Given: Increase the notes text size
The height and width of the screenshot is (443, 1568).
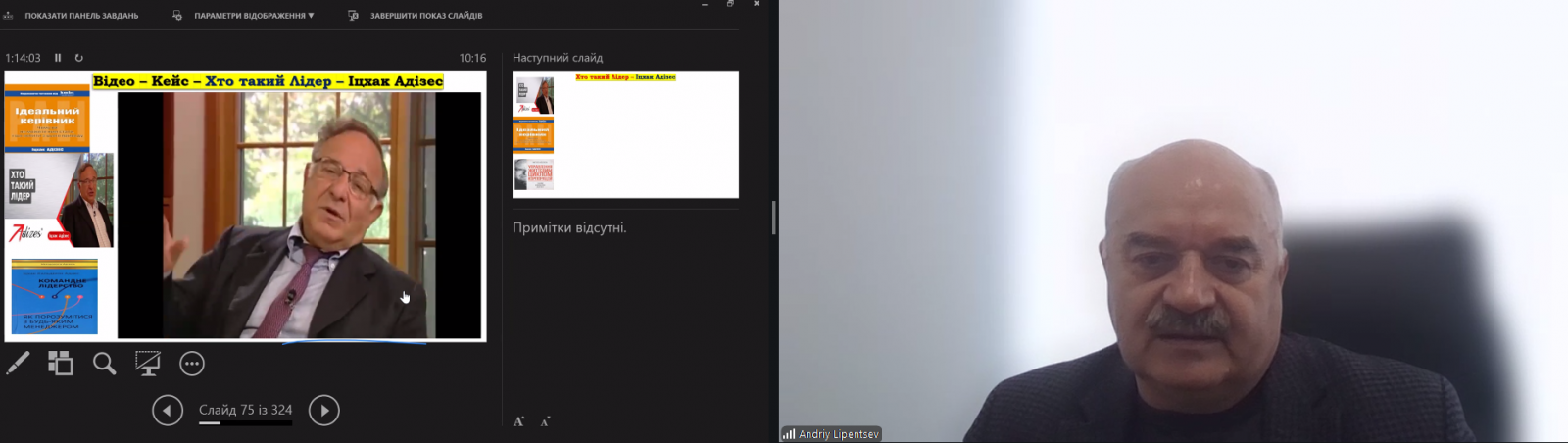Looking at the screenshot, I should (x=519, y=421).
